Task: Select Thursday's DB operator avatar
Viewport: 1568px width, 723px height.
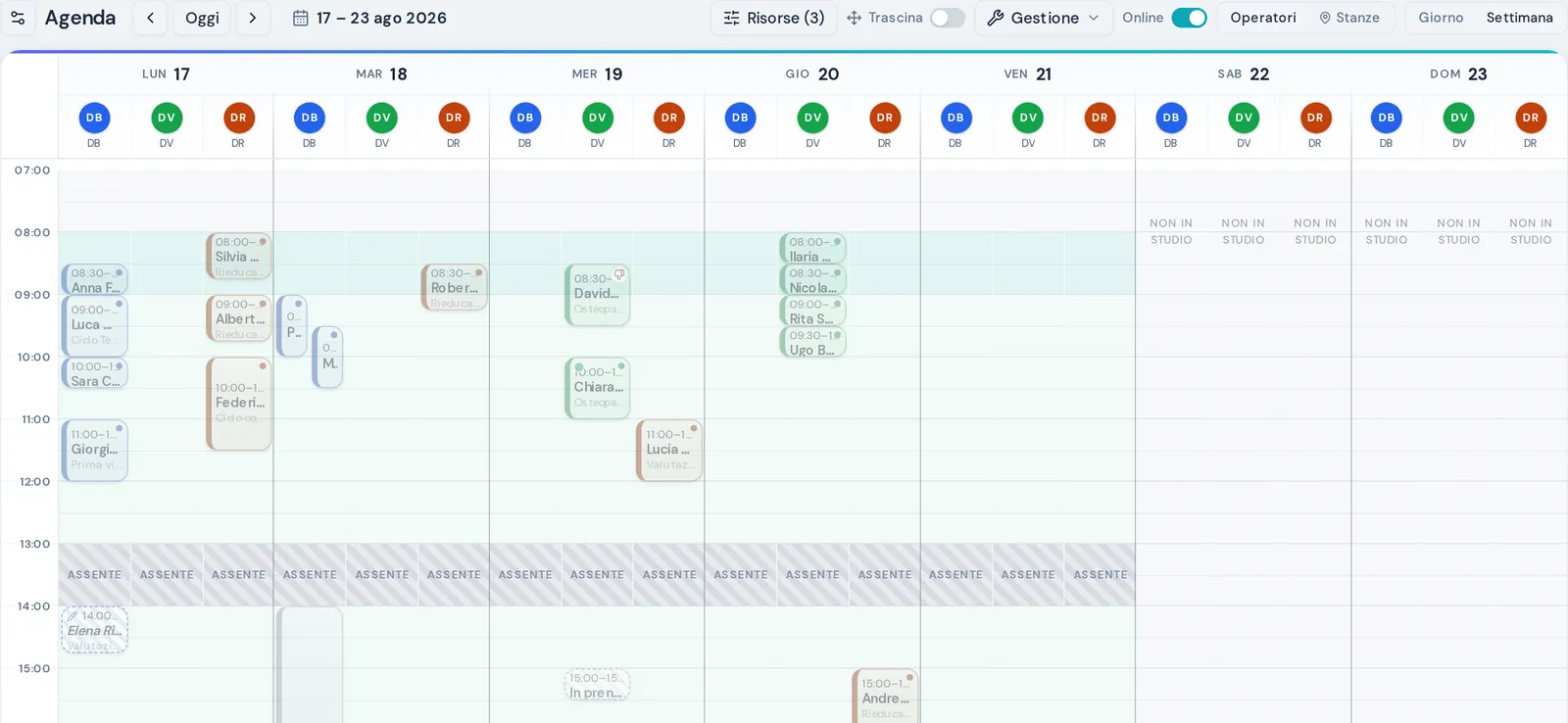Action: pyautogui.click(x=740, y=118)
